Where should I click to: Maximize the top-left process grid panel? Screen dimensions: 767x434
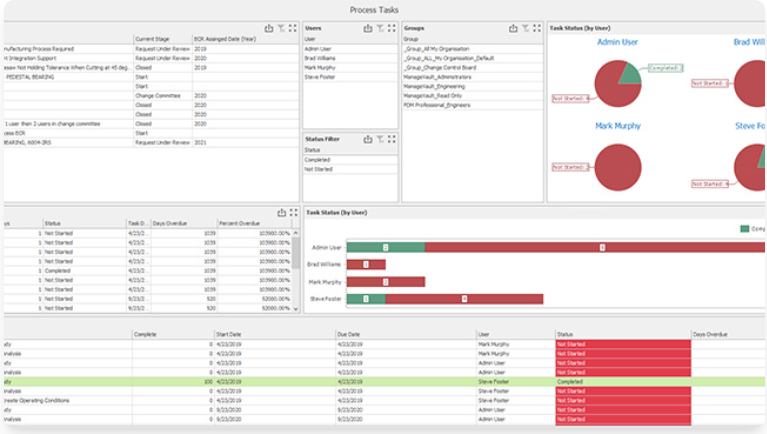[x=293, y=28]
